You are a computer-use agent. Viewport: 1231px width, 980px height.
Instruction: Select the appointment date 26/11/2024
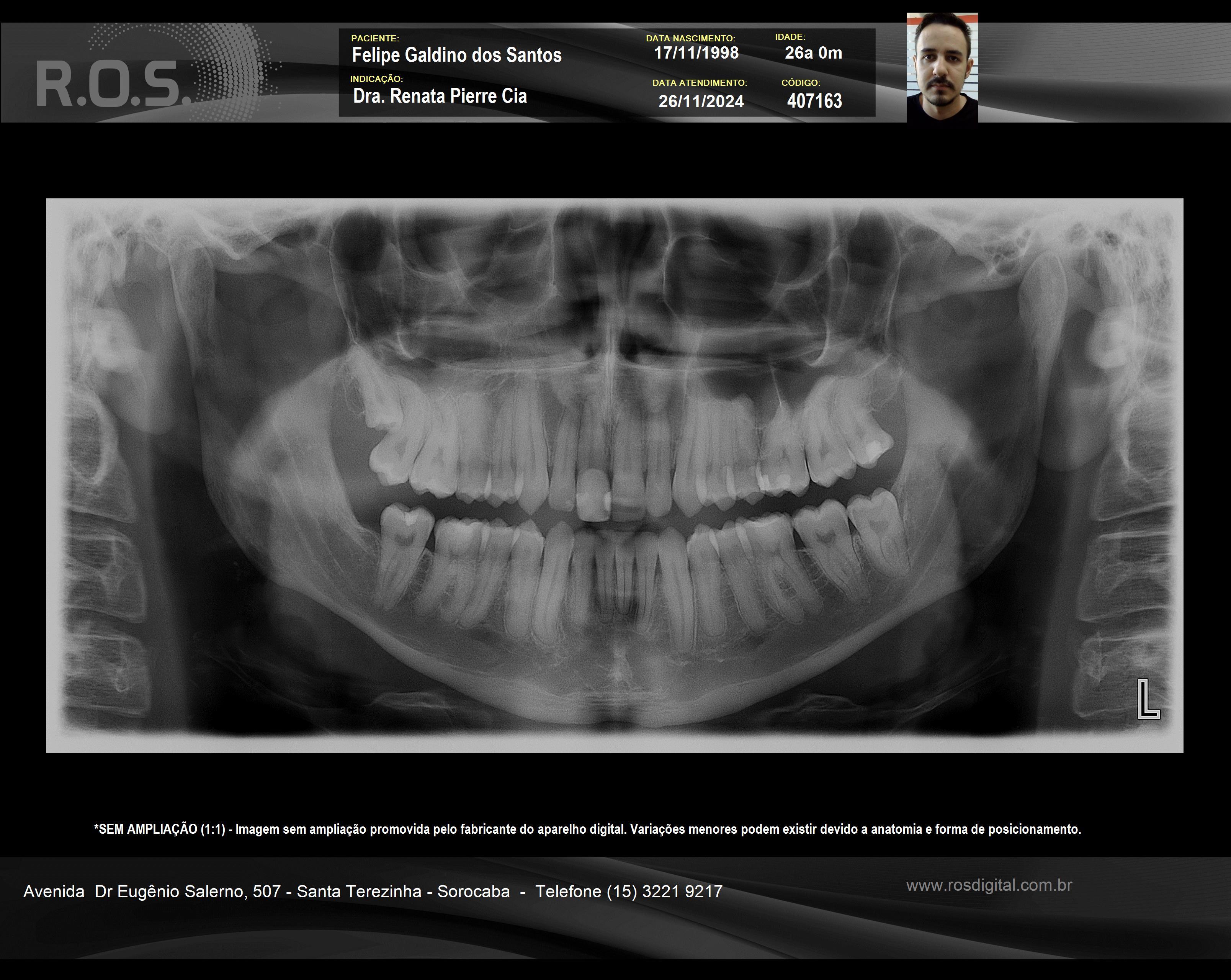(701, 101)
